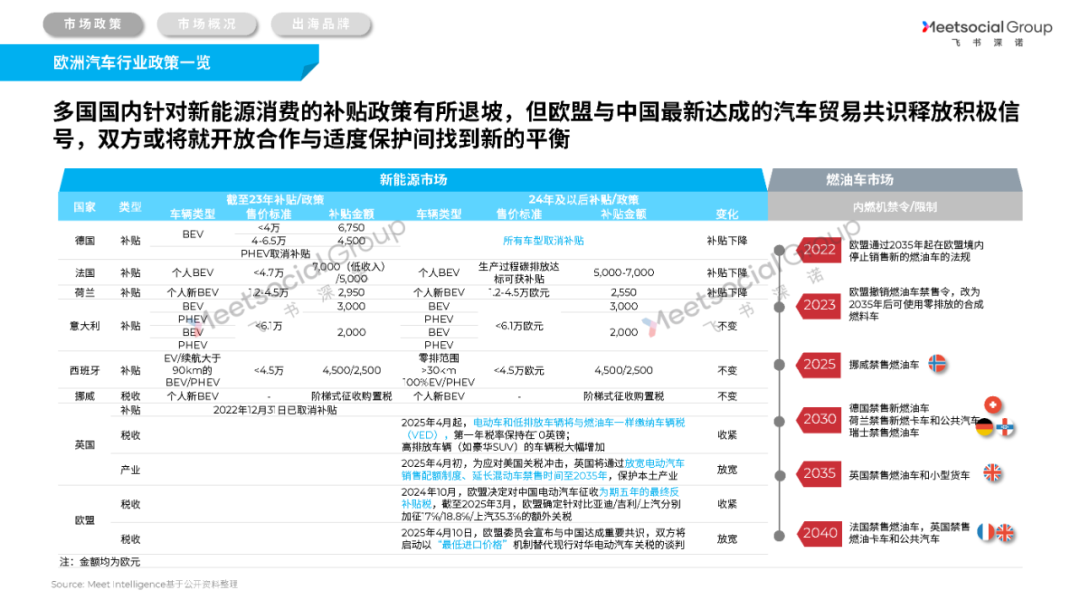Click the 欧盟 region cell
The width and height of the screenshot is (1080, 608).
85,521
